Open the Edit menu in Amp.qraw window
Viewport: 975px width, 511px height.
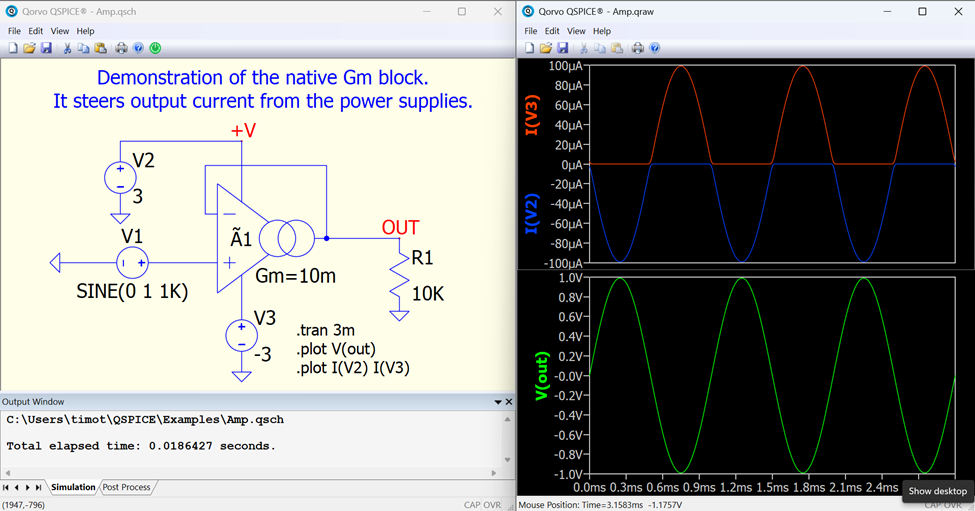point(552,31)
